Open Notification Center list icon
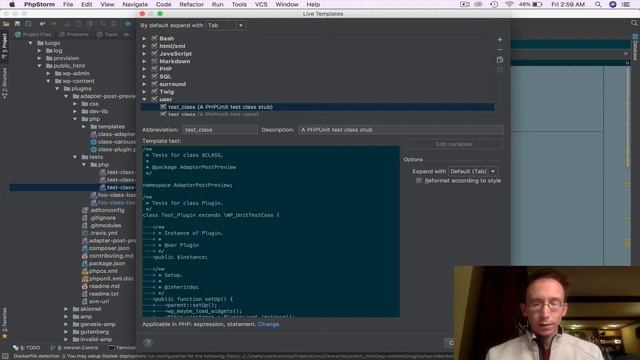 coord(626,4)
